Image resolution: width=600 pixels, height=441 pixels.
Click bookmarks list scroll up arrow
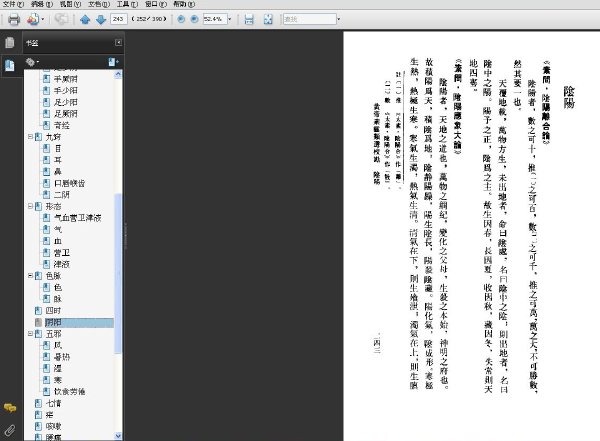coord(118,74)
